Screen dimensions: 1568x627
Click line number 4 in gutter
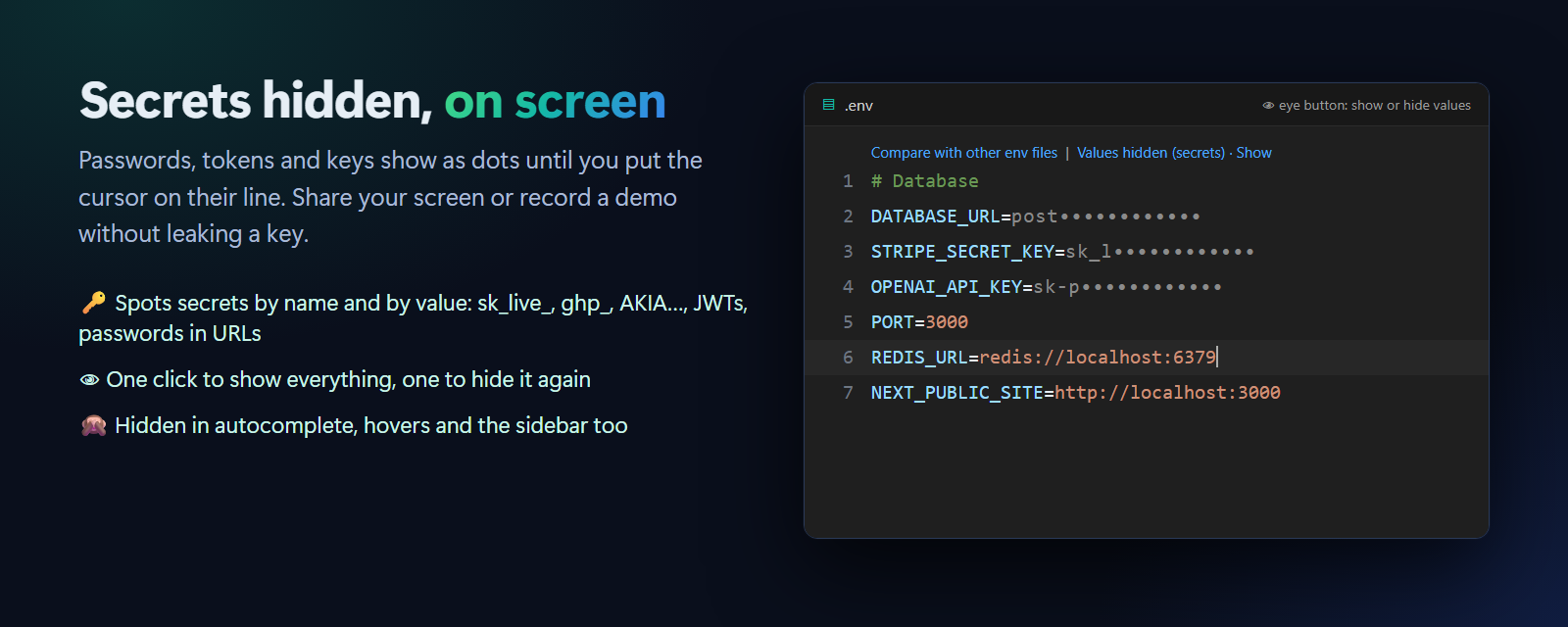[848, 287]
